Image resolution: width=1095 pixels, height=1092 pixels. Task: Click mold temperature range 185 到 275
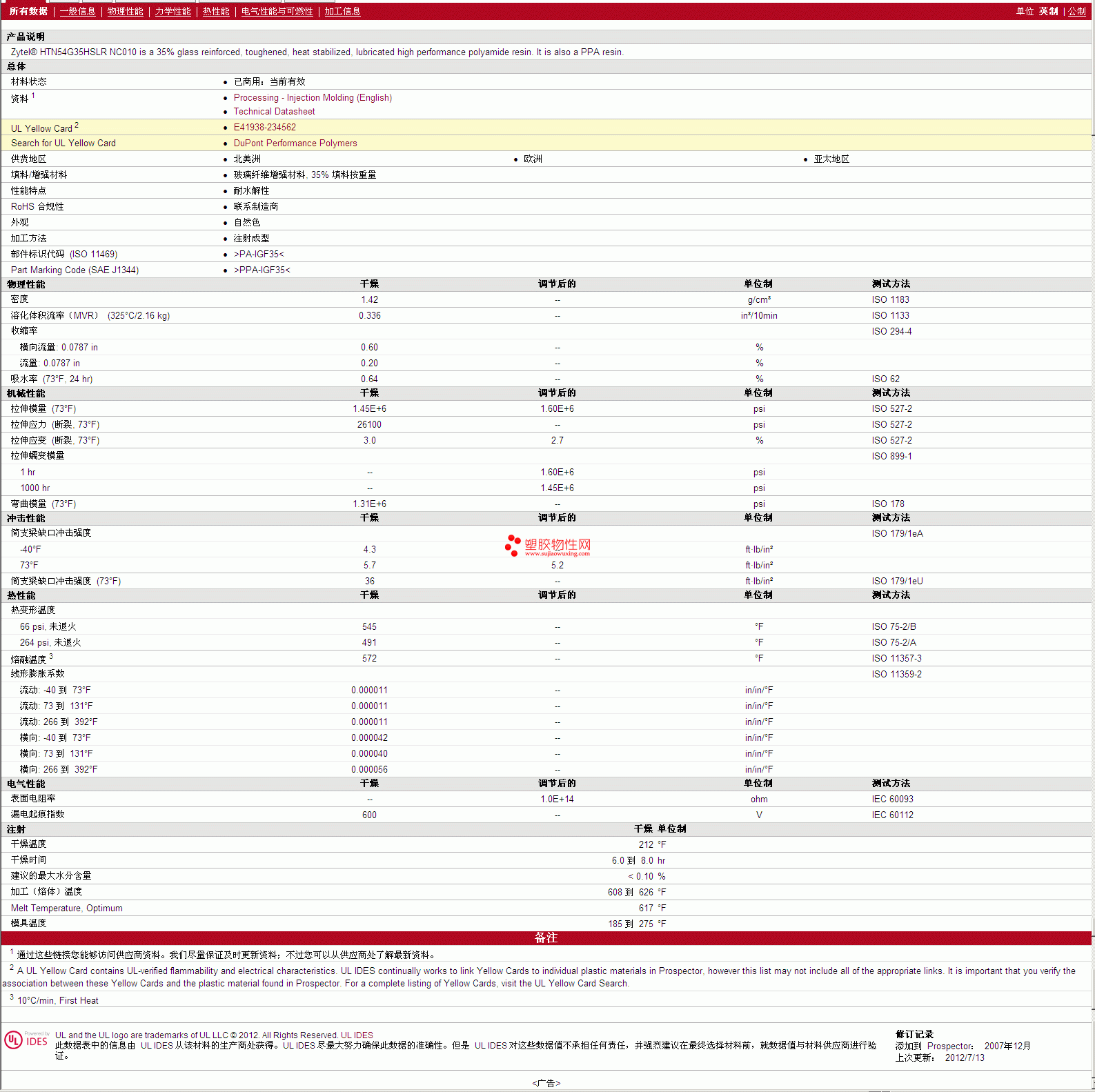point(631,924)
